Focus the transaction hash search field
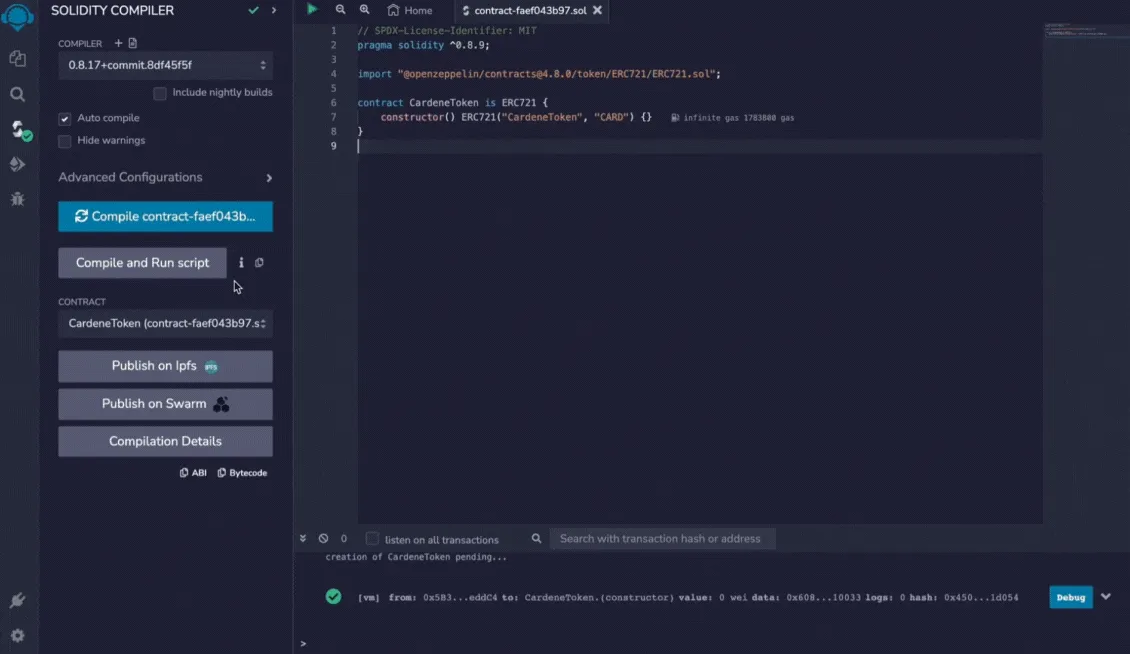The width and height of the screenshot is (1130, 654). pos(662,539)
